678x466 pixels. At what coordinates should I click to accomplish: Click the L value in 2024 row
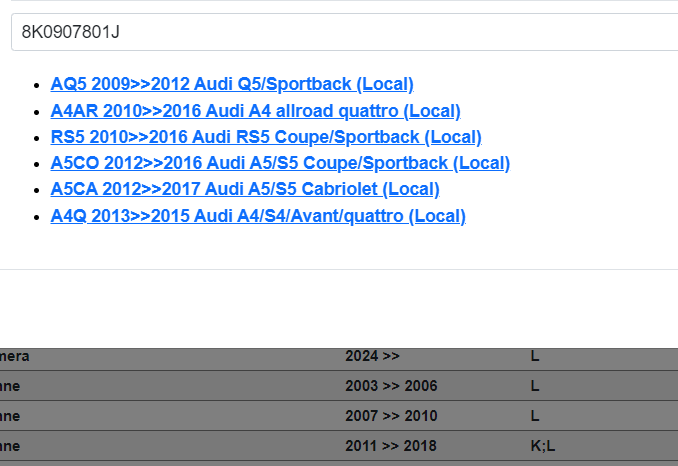pyautogui.click(x=535, y=356)
